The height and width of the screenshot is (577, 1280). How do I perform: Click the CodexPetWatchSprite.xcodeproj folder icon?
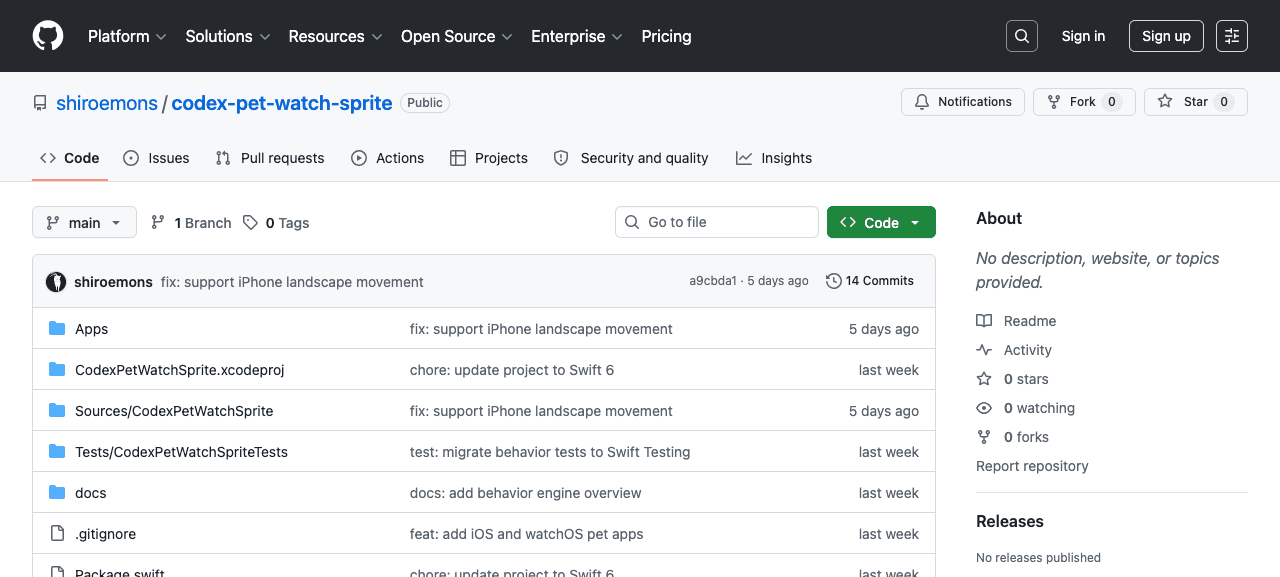tap(57, 370)
